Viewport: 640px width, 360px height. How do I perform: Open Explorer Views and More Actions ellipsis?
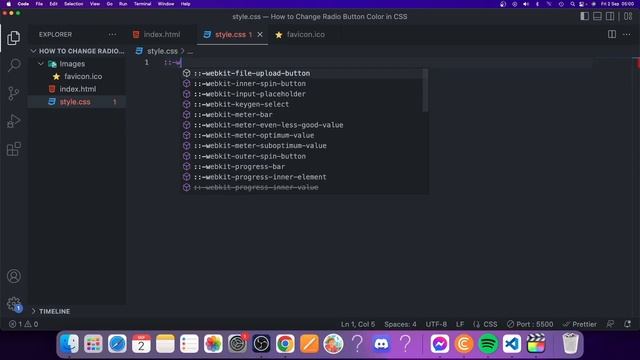[x=112, y=35]
